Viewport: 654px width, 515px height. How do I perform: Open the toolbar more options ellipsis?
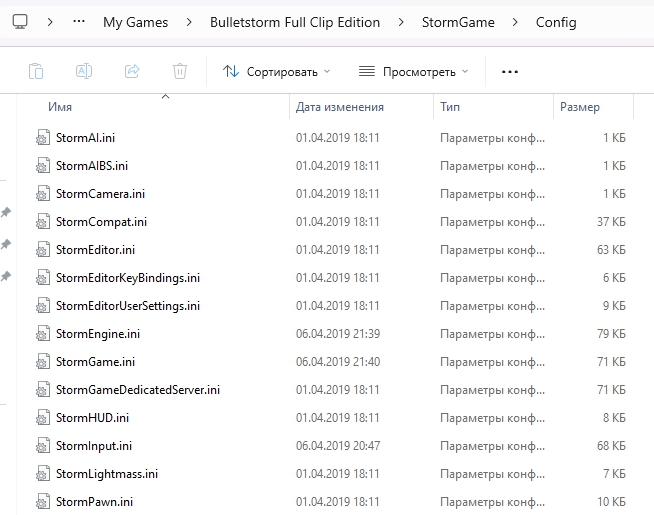point(510,72)
